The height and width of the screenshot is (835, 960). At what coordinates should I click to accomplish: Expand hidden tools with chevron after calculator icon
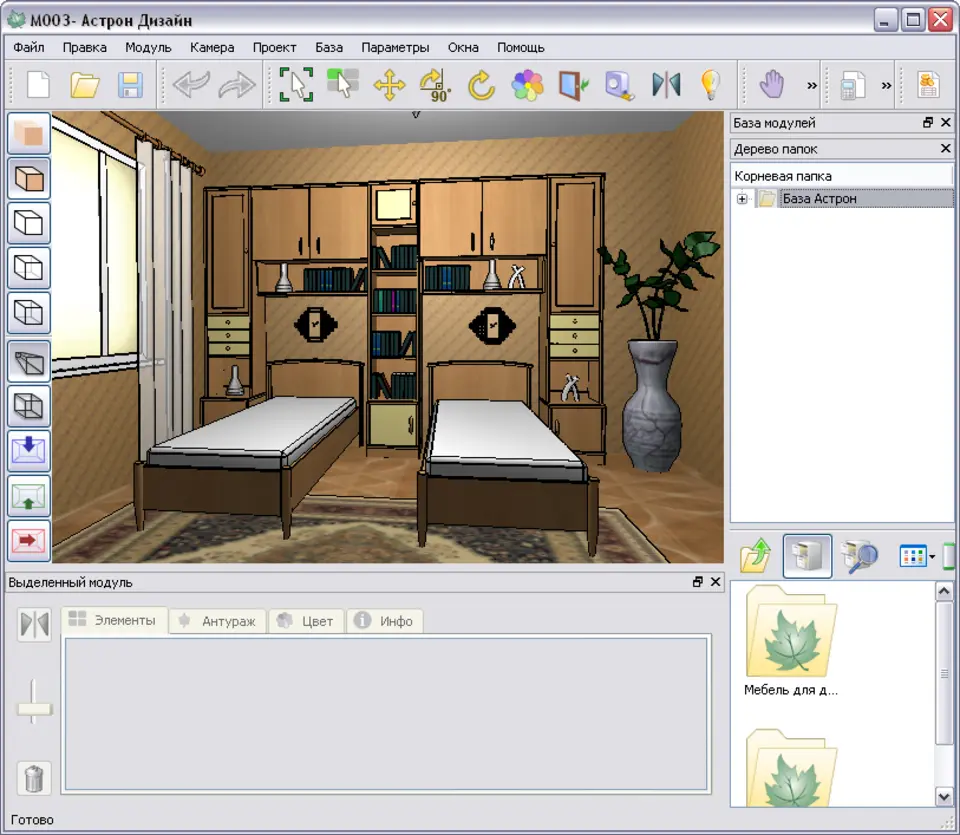pos(887,85)
